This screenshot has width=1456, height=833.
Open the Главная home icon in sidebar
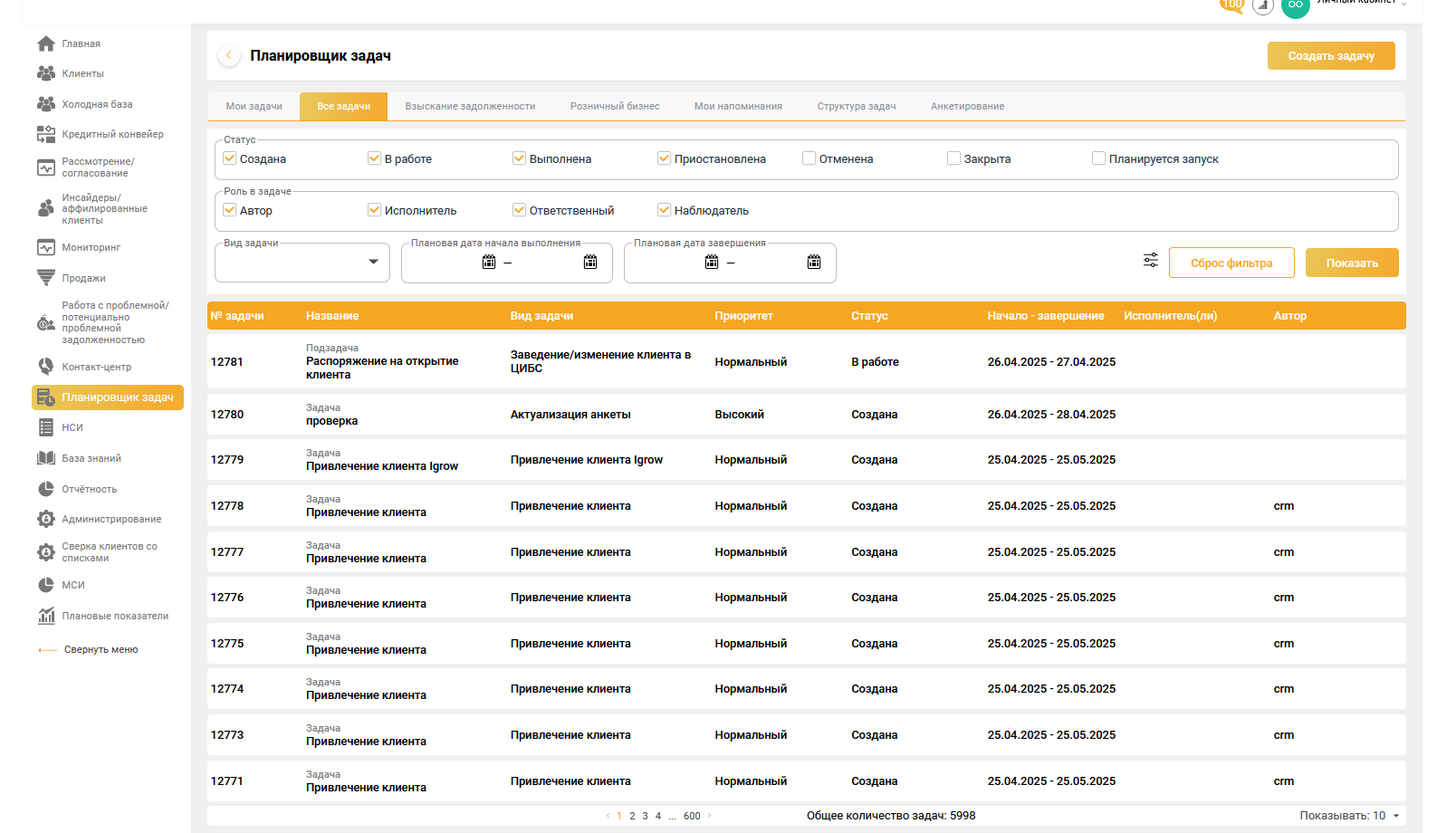pos(46,43)
